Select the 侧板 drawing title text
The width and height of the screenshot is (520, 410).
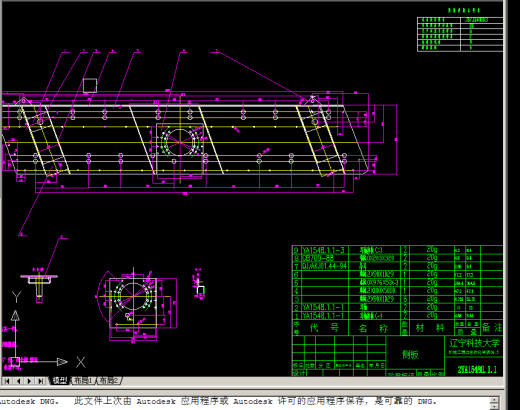click(410, 354)
